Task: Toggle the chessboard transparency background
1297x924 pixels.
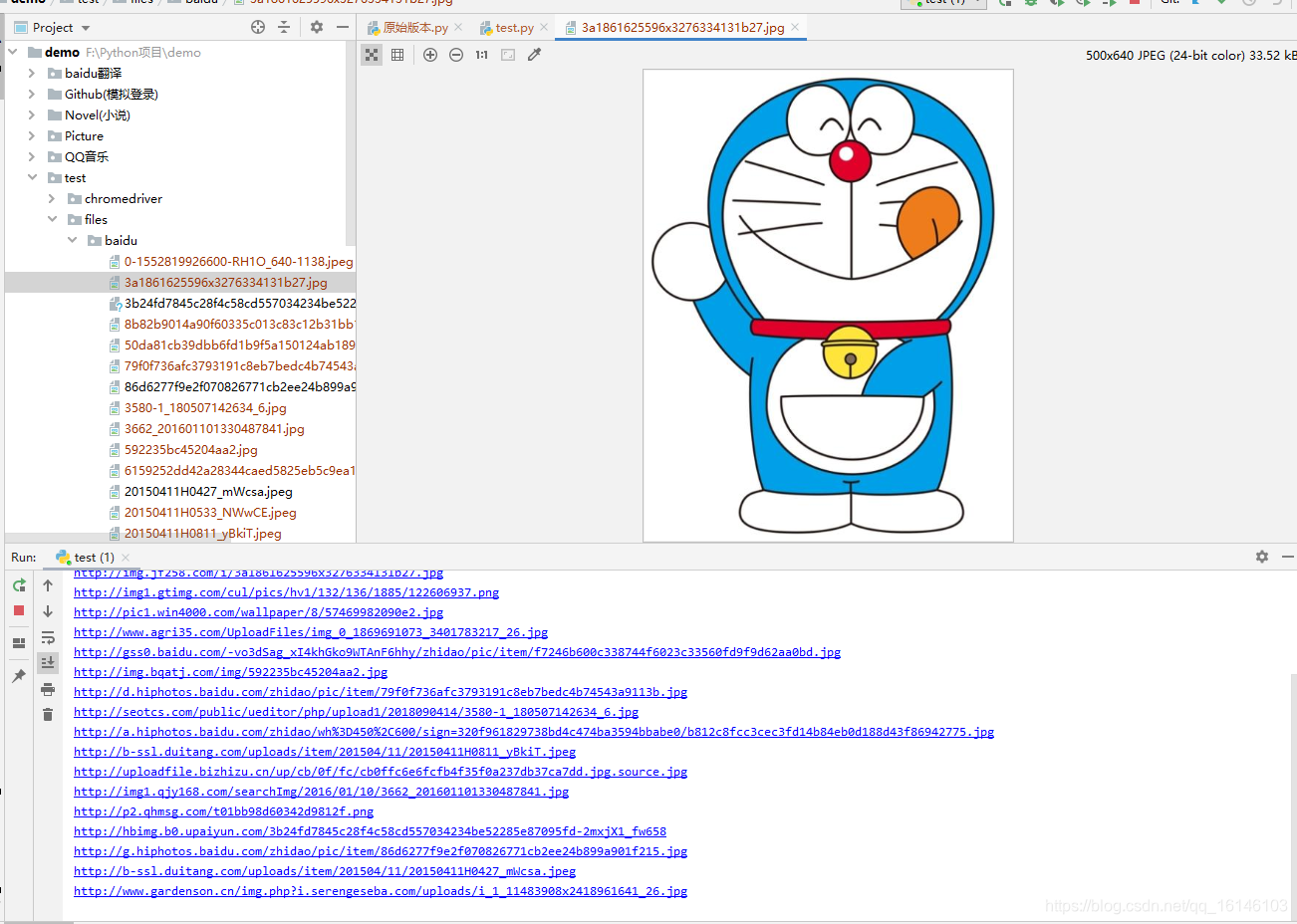Action: (x=372, y=55)
